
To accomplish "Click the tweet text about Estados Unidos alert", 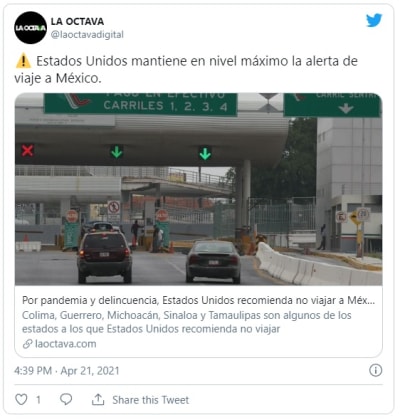I will click(x=186, y=69).
